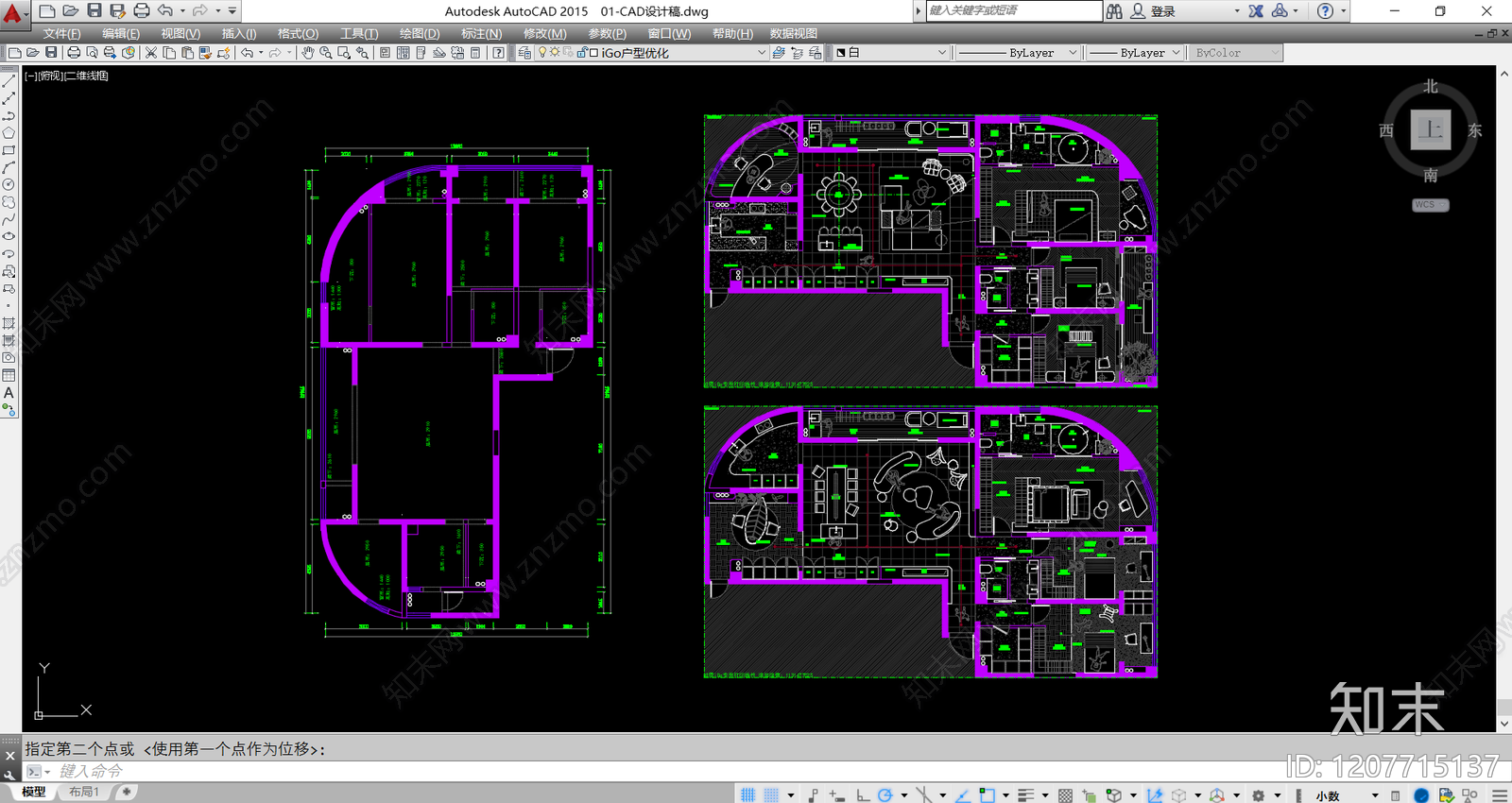Select the Circle tool in draw toolbar
The width and height of the screenshot is (1512, 803).
[9, 185]
